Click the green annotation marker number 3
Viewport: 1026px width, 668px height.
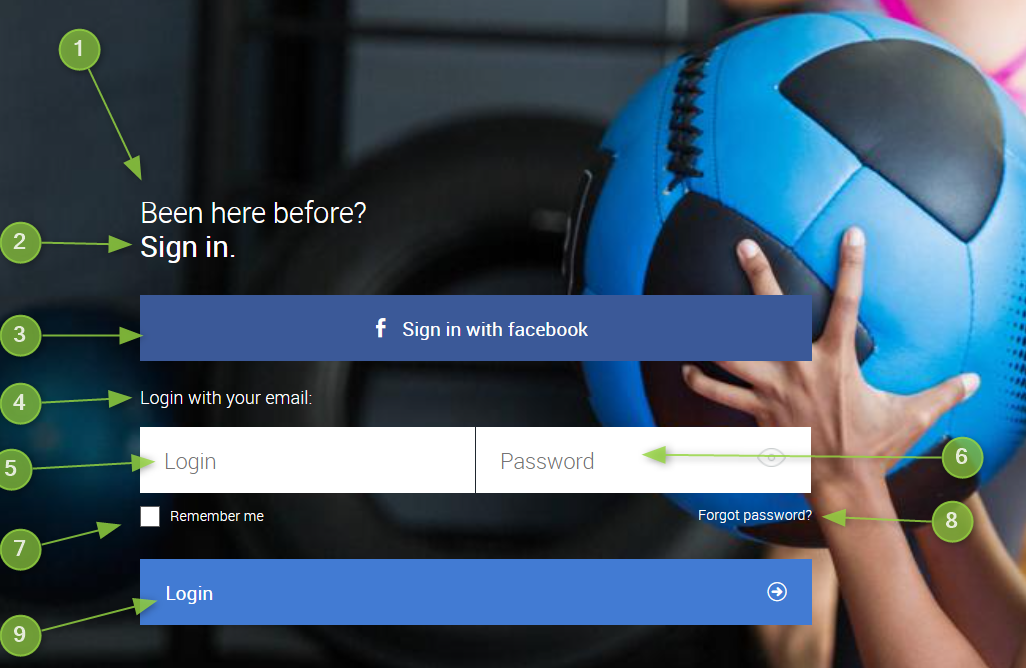point(20,335)
